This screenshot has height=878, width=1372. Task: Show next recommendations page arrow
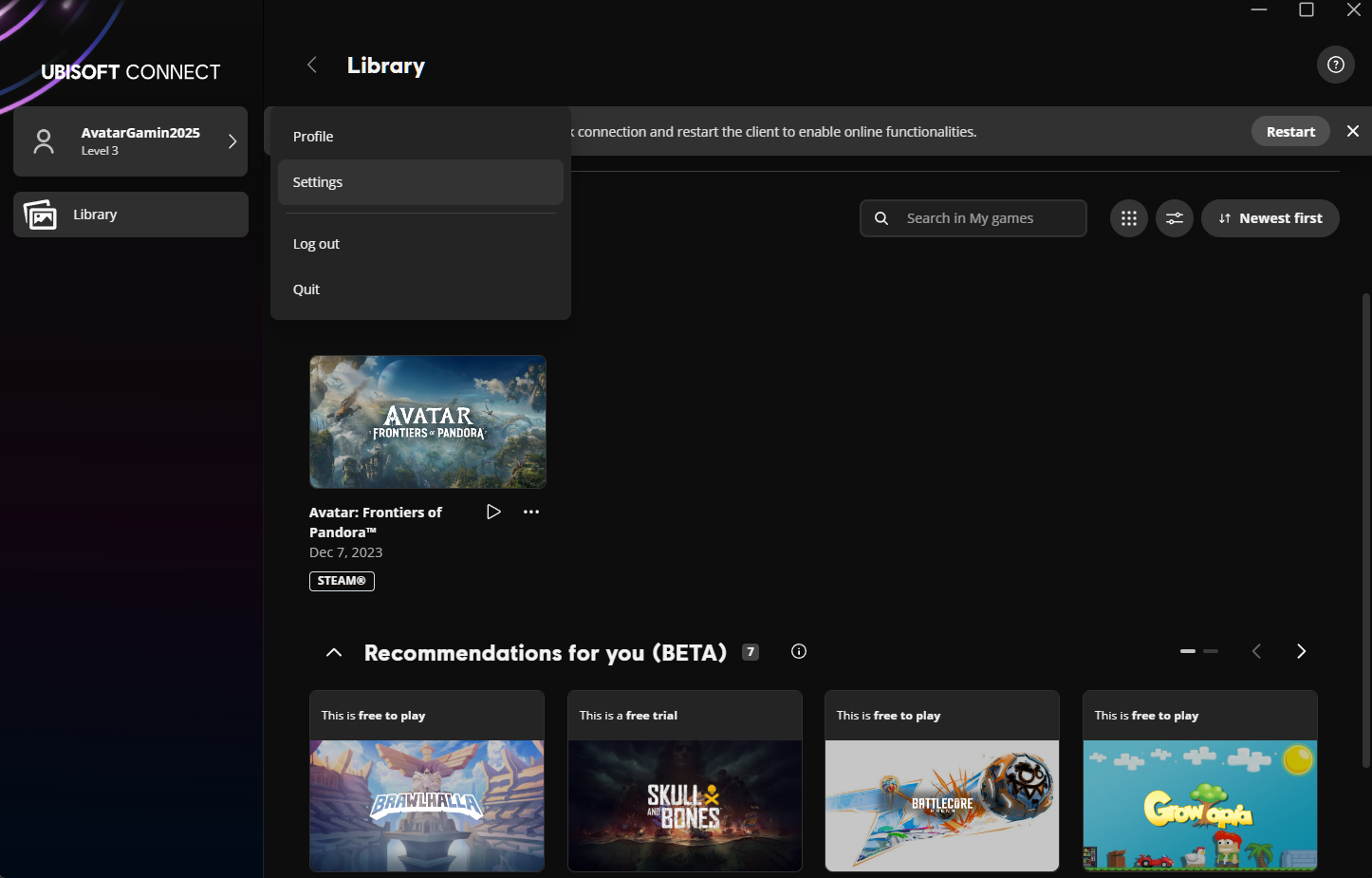coord(1301,651)
